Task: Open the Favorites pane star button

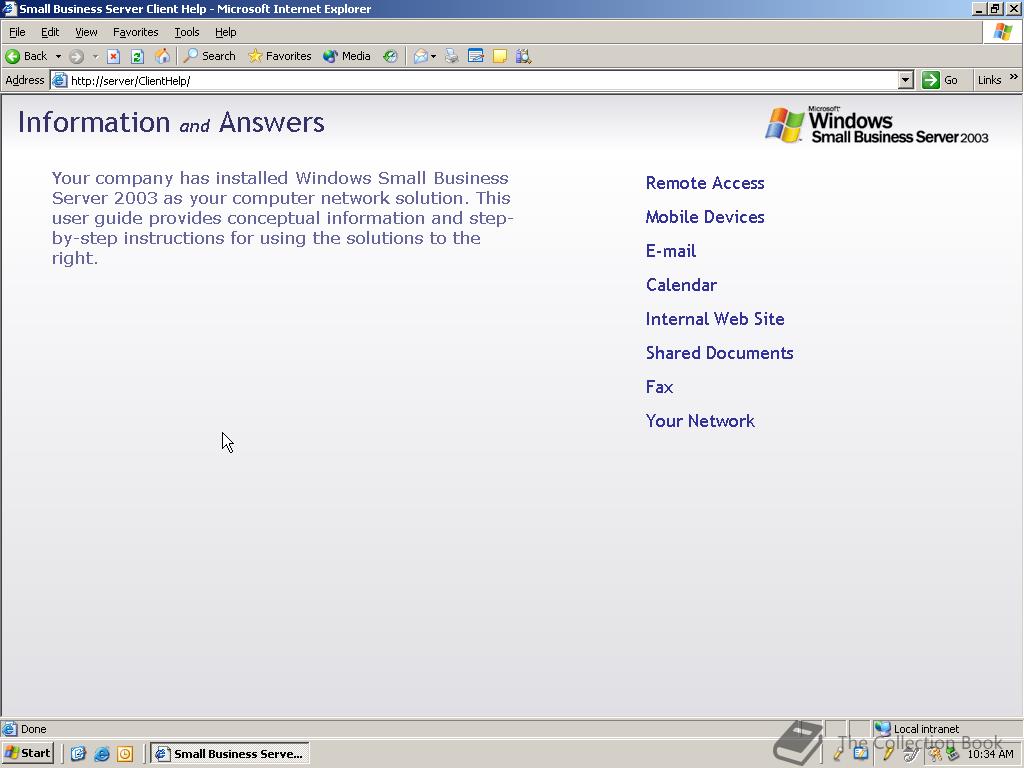Action: (280, 56)
